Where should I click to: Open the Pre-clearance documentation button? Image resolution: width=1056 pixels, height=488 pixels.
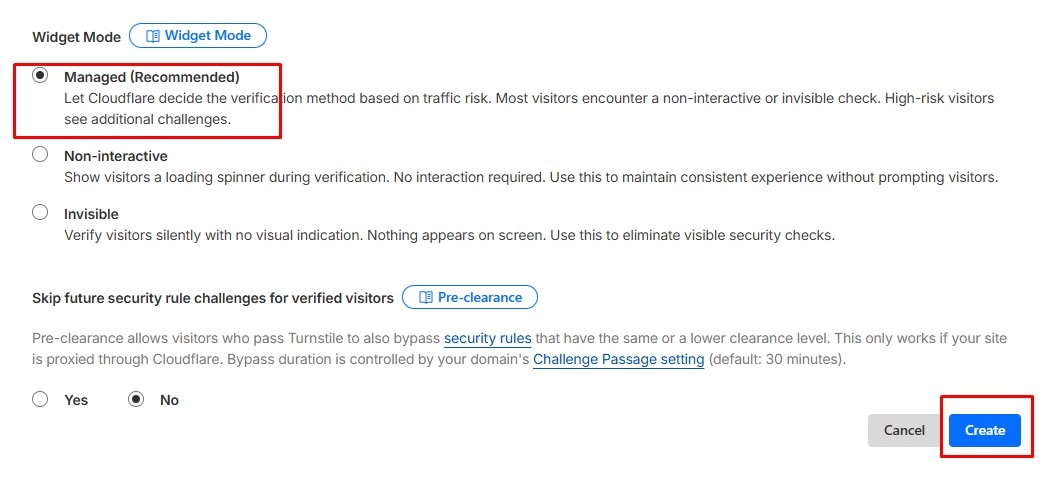click(x=470, y=297)
